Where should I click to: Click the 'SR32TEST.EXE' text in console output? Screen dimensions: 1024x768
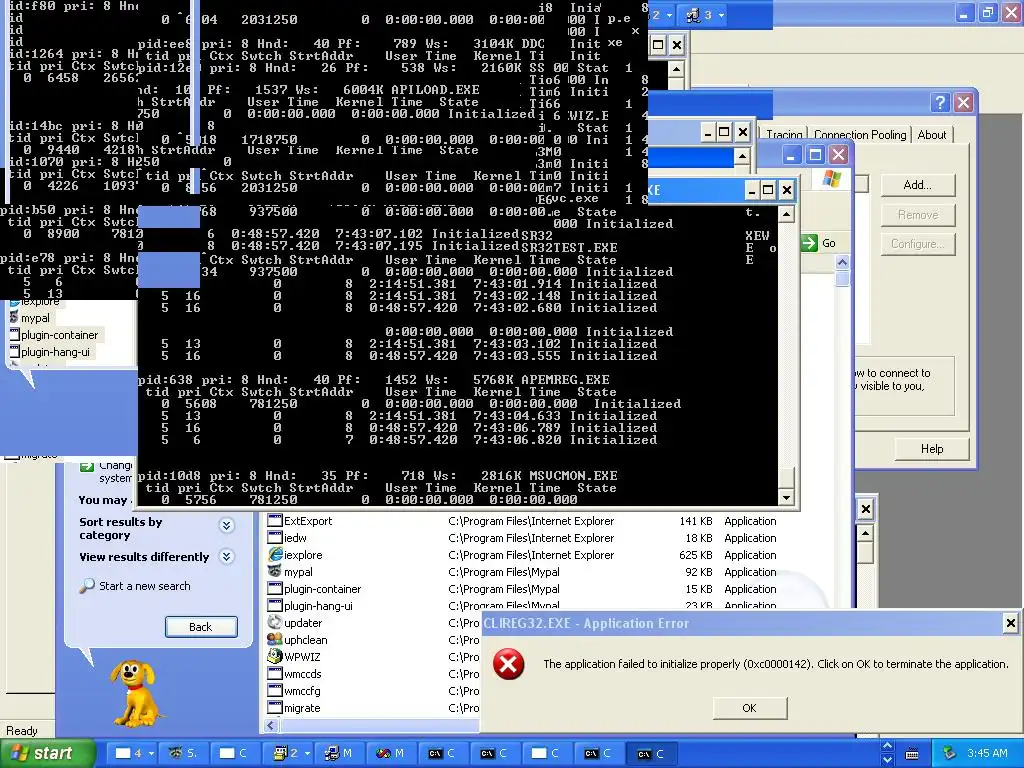pyautogui.click(x=569, y=248)
